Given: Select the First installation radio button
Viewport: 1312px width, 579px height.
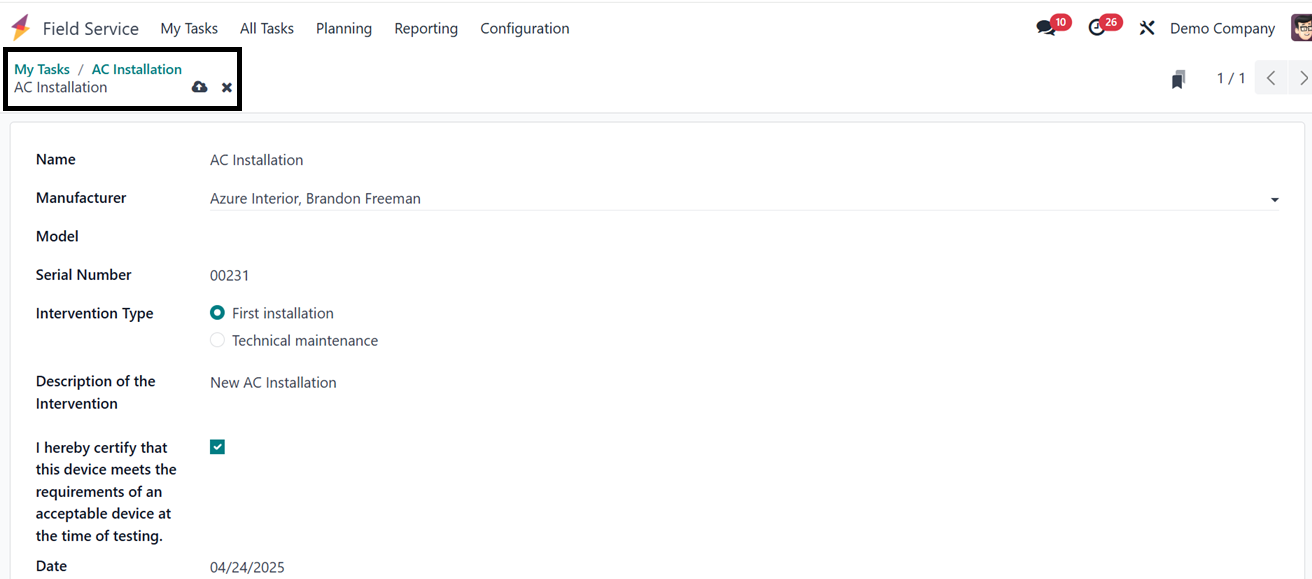Looking at the screenshot, I should pos(218,313).
